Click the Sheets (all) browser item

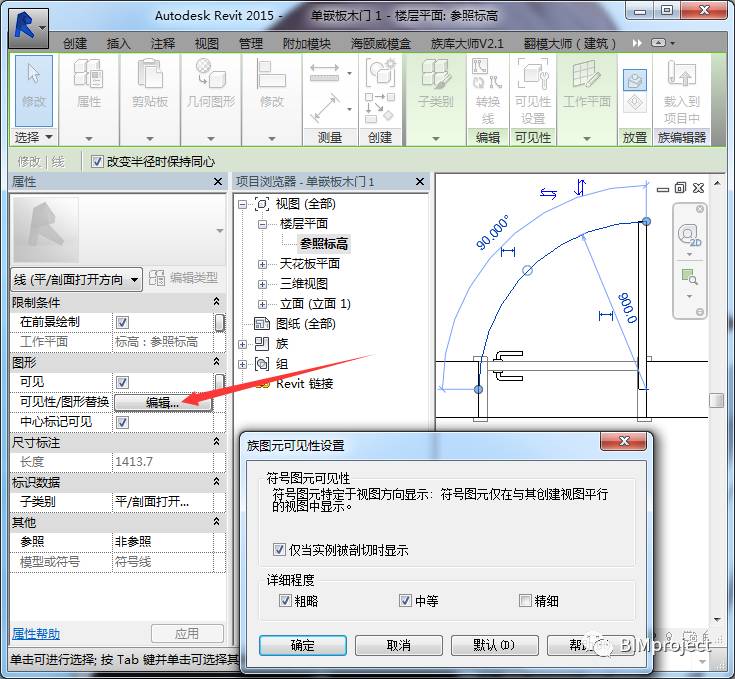[x=306, y=324]
